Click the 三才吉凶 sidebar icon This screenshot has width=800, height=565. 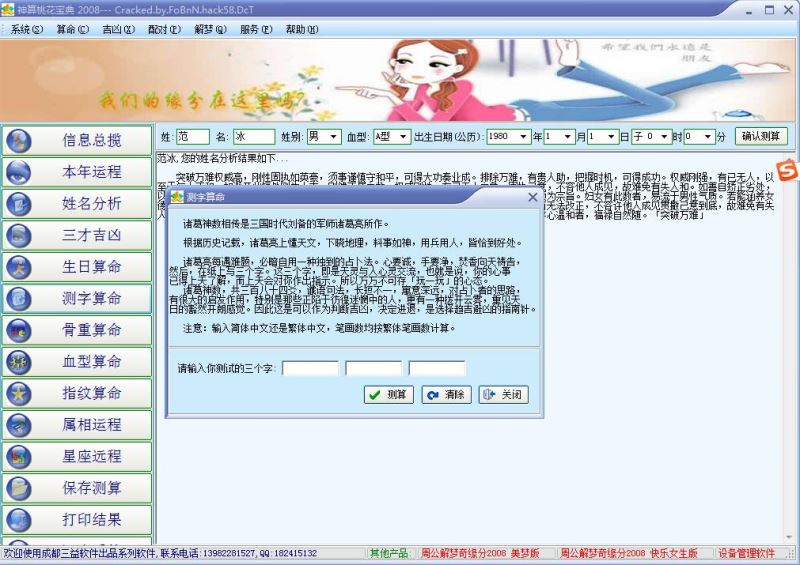pyautogui.click(x=19, y=236)
